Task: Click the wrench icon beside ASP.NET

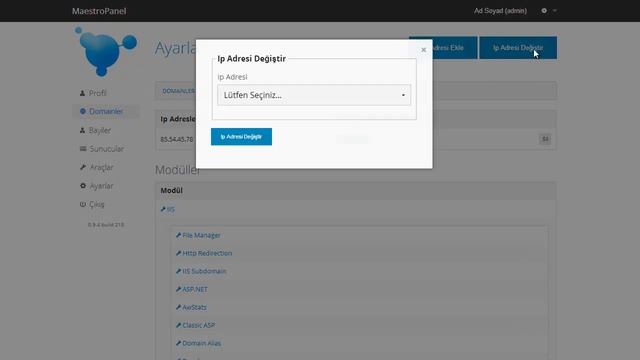Action: click(178, 289)
